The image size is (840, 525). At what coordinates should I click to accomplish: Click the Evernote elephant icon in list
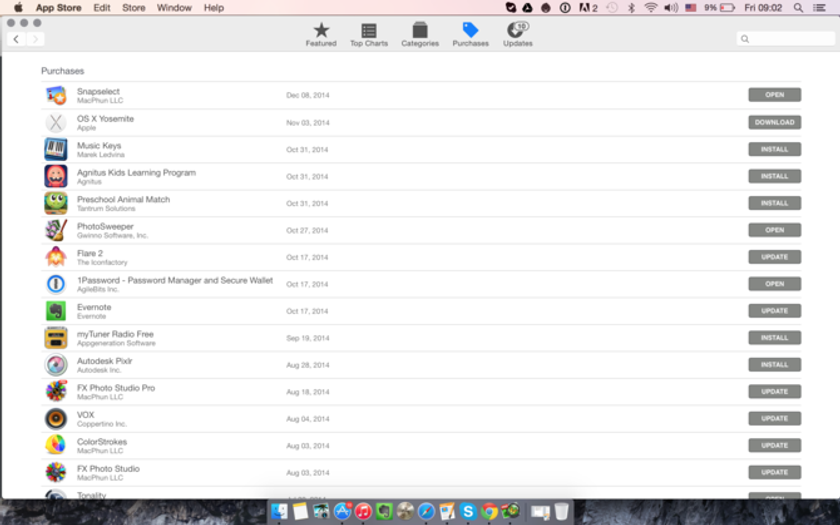[x=56, y=311]
